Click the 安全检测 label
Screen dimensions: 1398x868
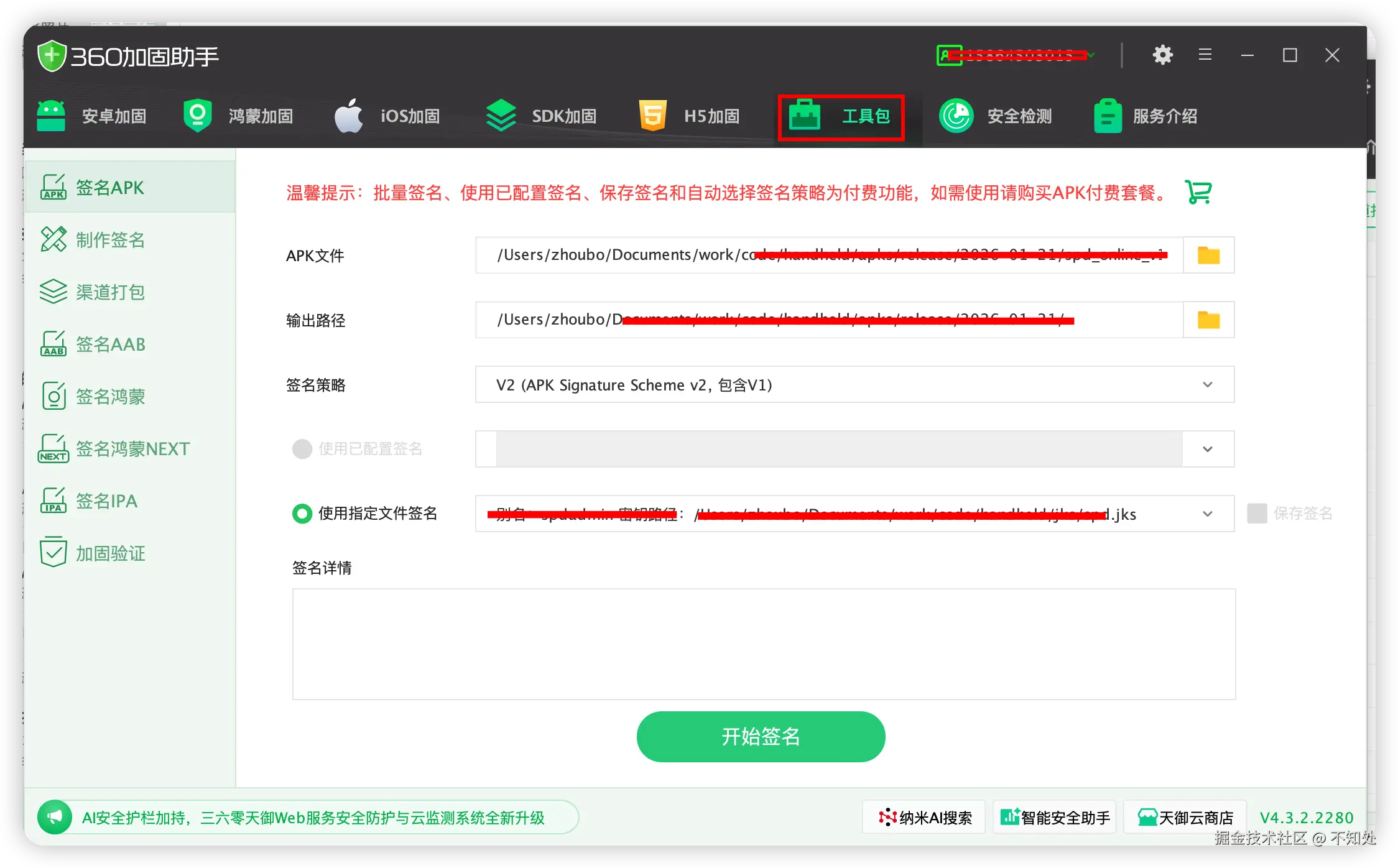click(x=1020, y=116)
